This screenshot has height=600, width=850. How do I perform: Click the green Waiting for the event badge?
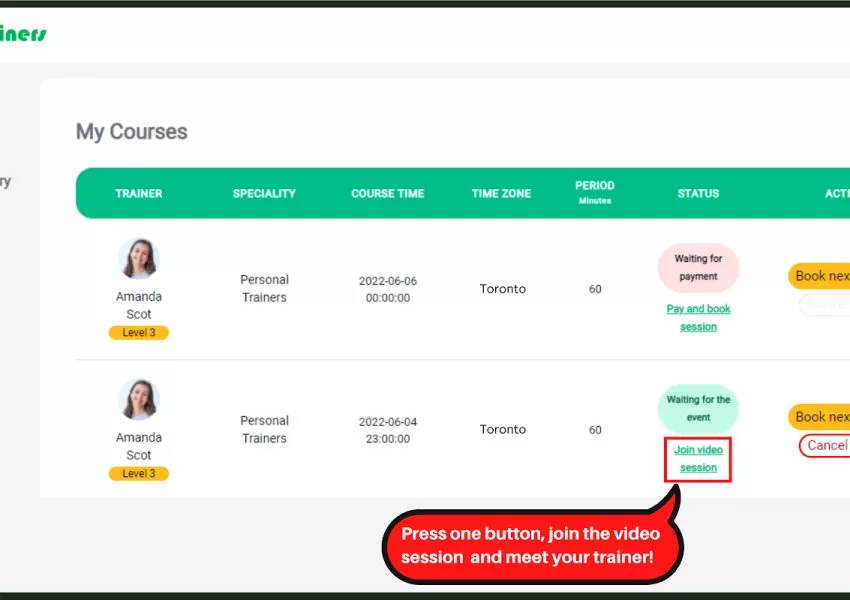[698, 408]
